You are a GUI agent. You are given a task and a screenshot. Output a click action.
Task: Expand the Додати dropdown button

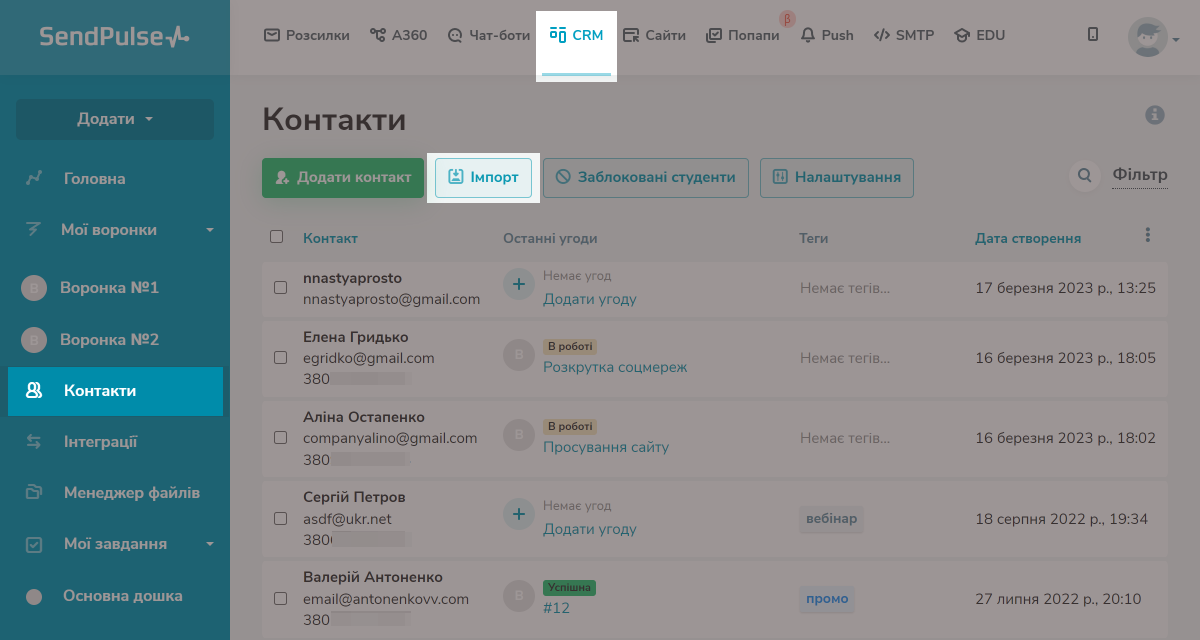[115, 119]
